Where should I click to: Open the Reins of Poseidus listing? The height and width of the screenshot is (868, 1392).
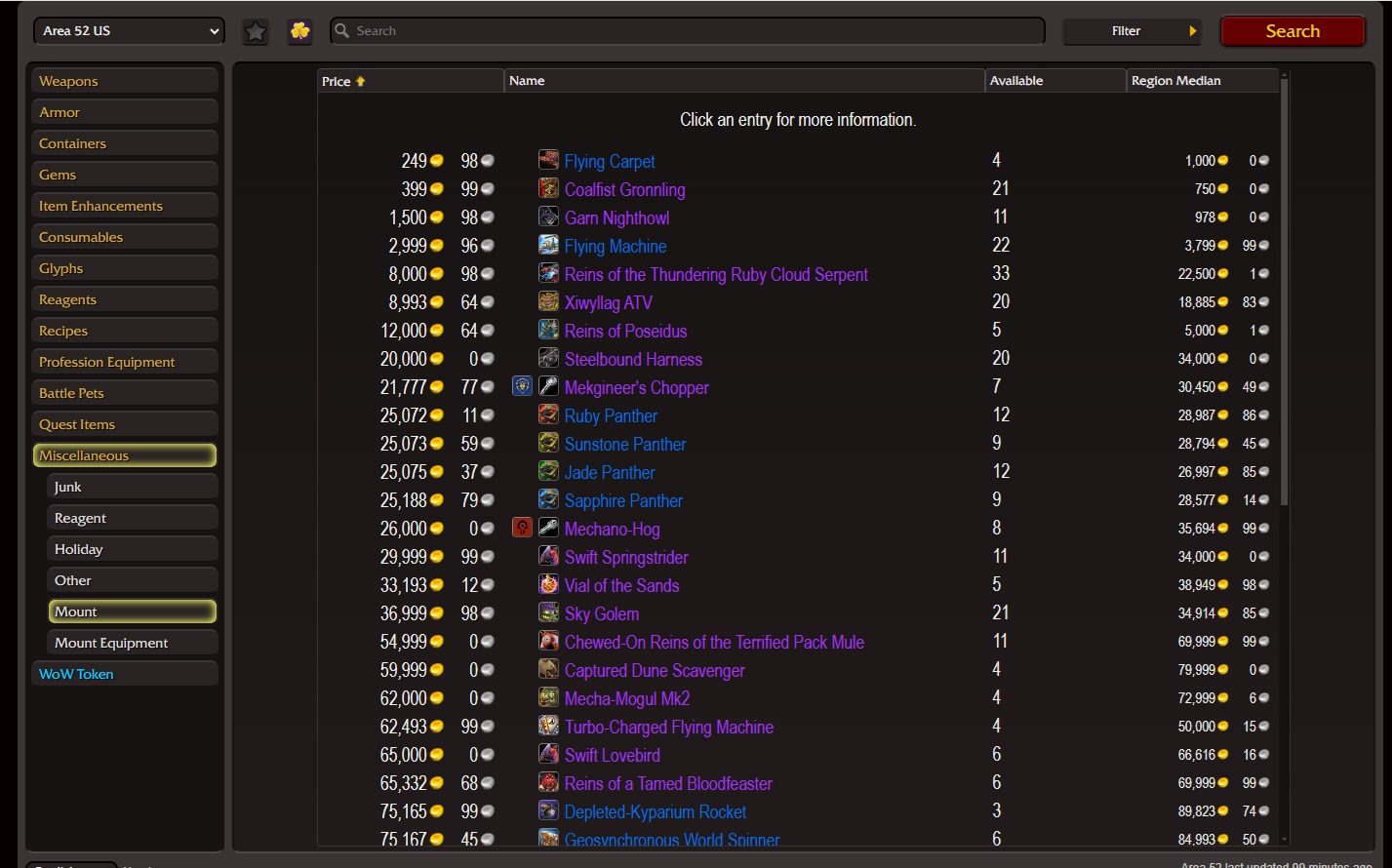pyautogui.click(x=625, y=332)
